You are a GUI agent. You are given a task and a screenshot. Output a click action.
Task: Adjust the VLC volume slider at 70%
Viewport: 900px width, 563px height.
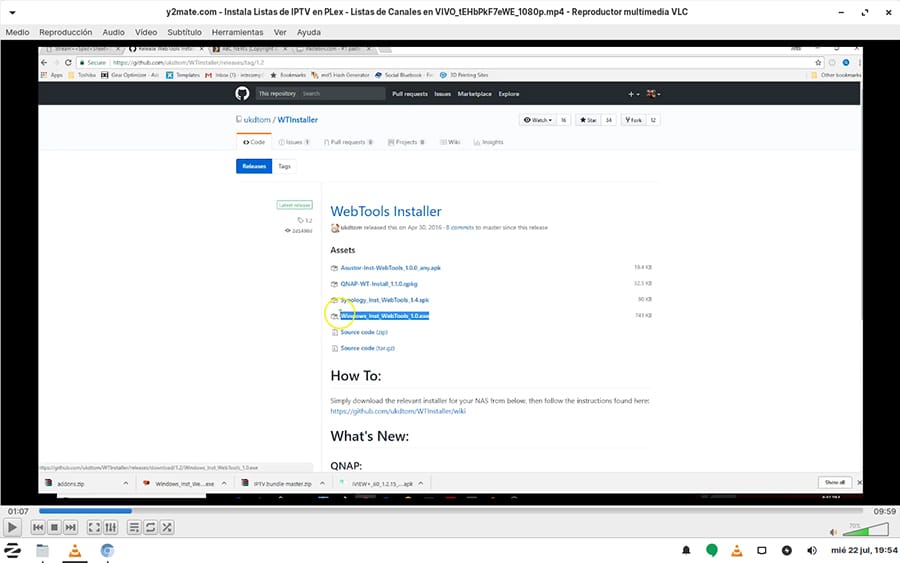(866, 529)
